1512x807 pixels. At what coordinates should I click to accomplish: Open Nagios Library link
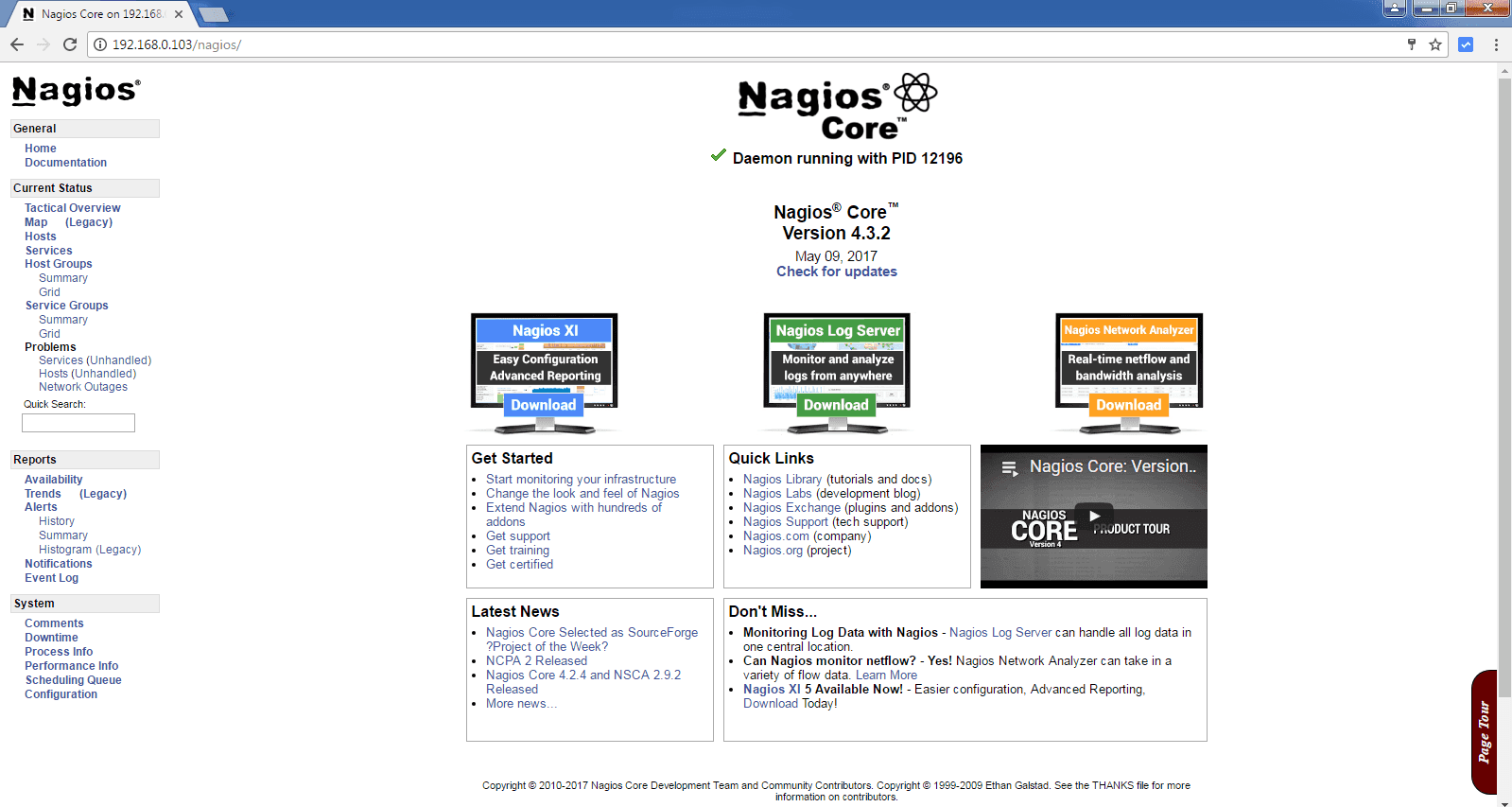click(x=782, y=480)
